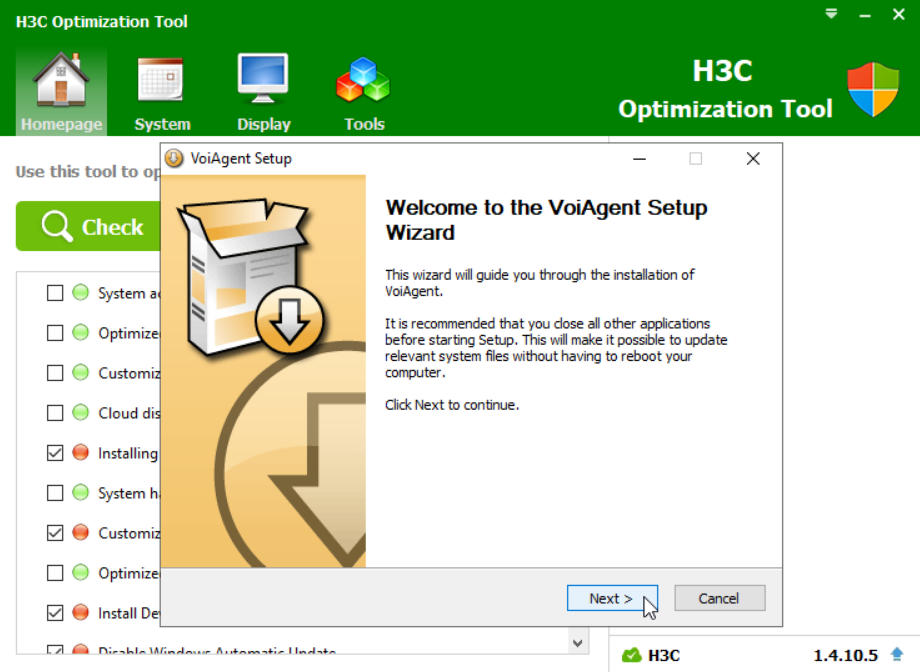Click the installer box graphic in wizard

click(251, 278)
